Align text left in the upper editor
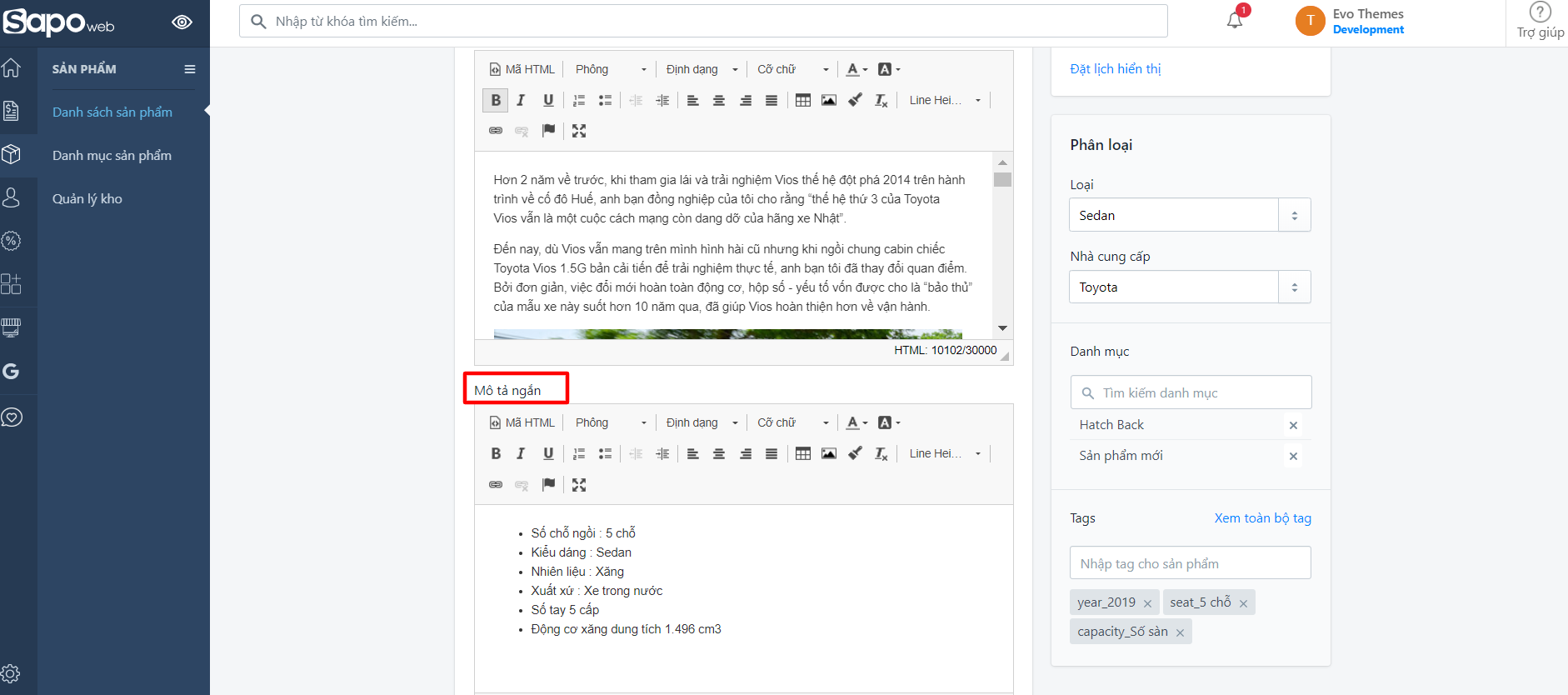 point(692,101)
